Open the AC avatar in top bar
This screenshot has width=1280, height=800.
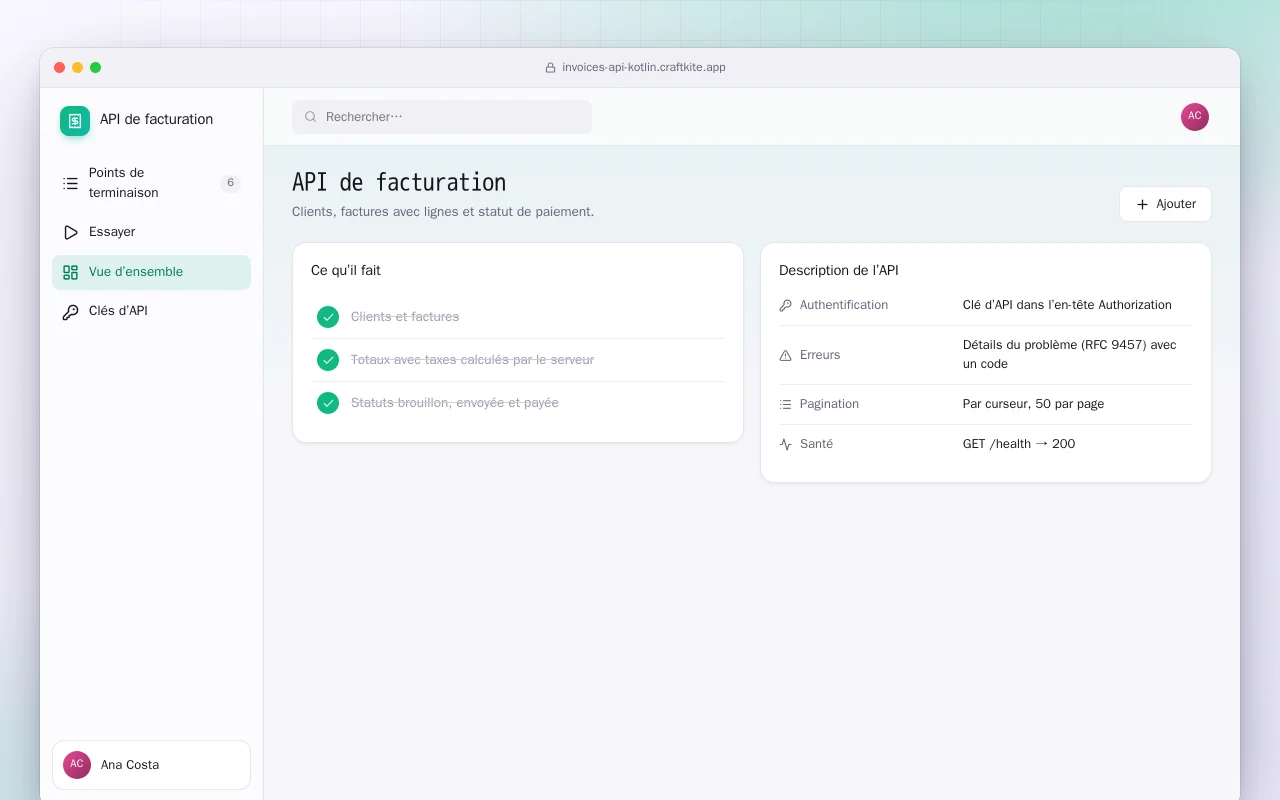tap(1195, 117)
